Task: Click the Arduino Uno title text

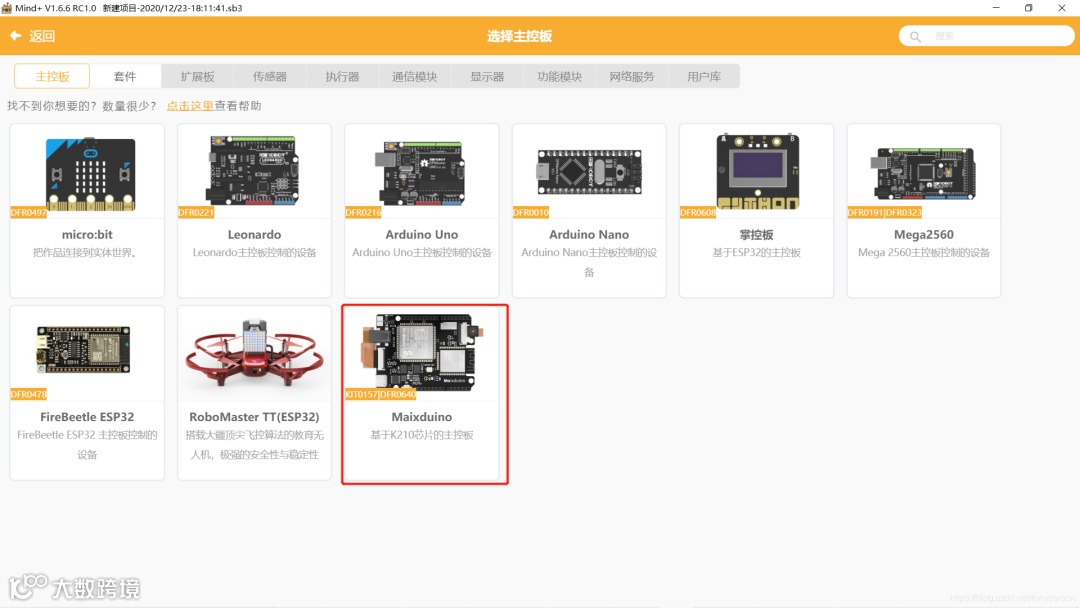Action: (422, 234)
